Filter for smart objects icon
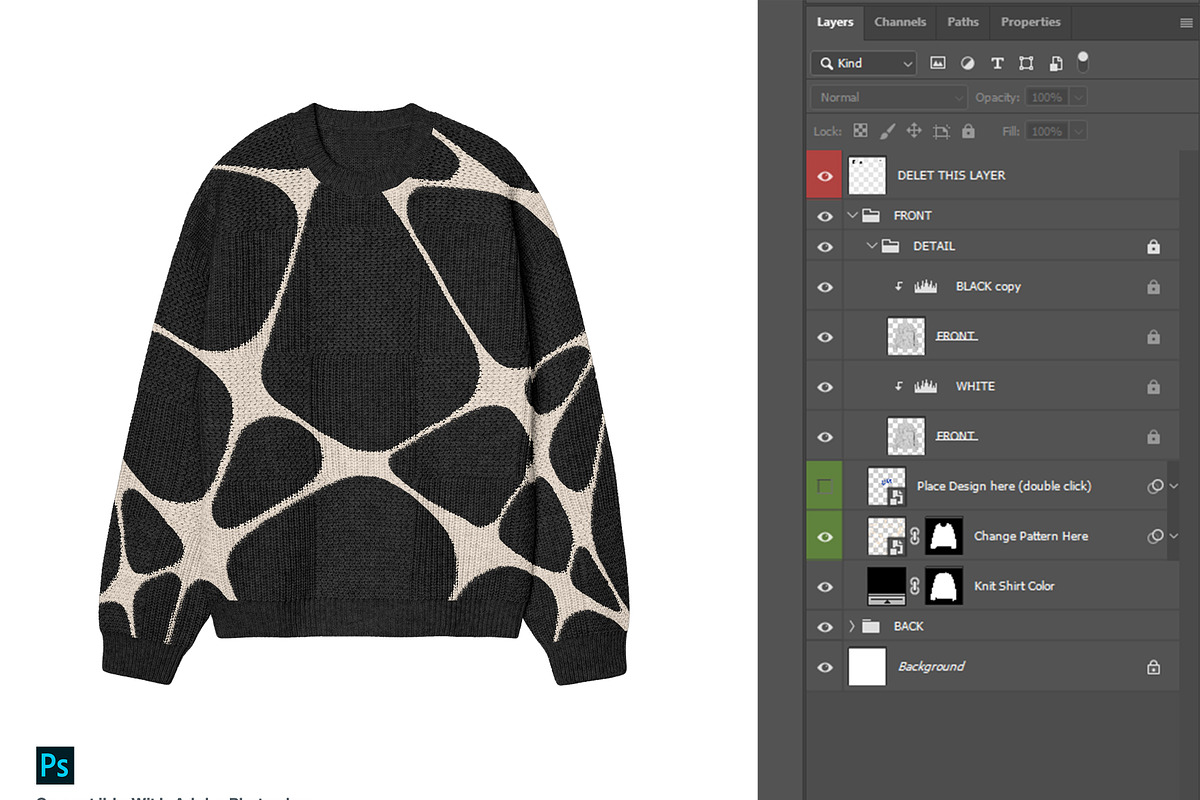The image size is (1200, 800). coord(1056,63)
